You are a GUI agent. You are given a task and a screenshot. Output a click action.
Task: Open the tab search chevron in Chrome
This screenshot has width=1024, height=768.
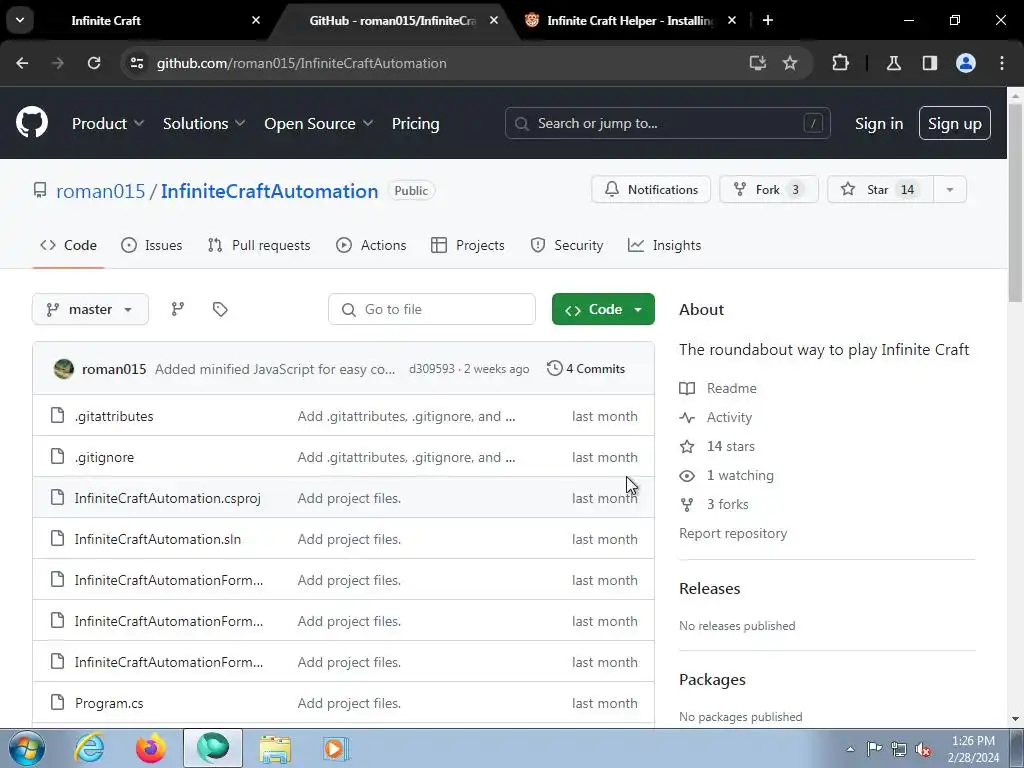pyautogui.click(x=20, y=20)
